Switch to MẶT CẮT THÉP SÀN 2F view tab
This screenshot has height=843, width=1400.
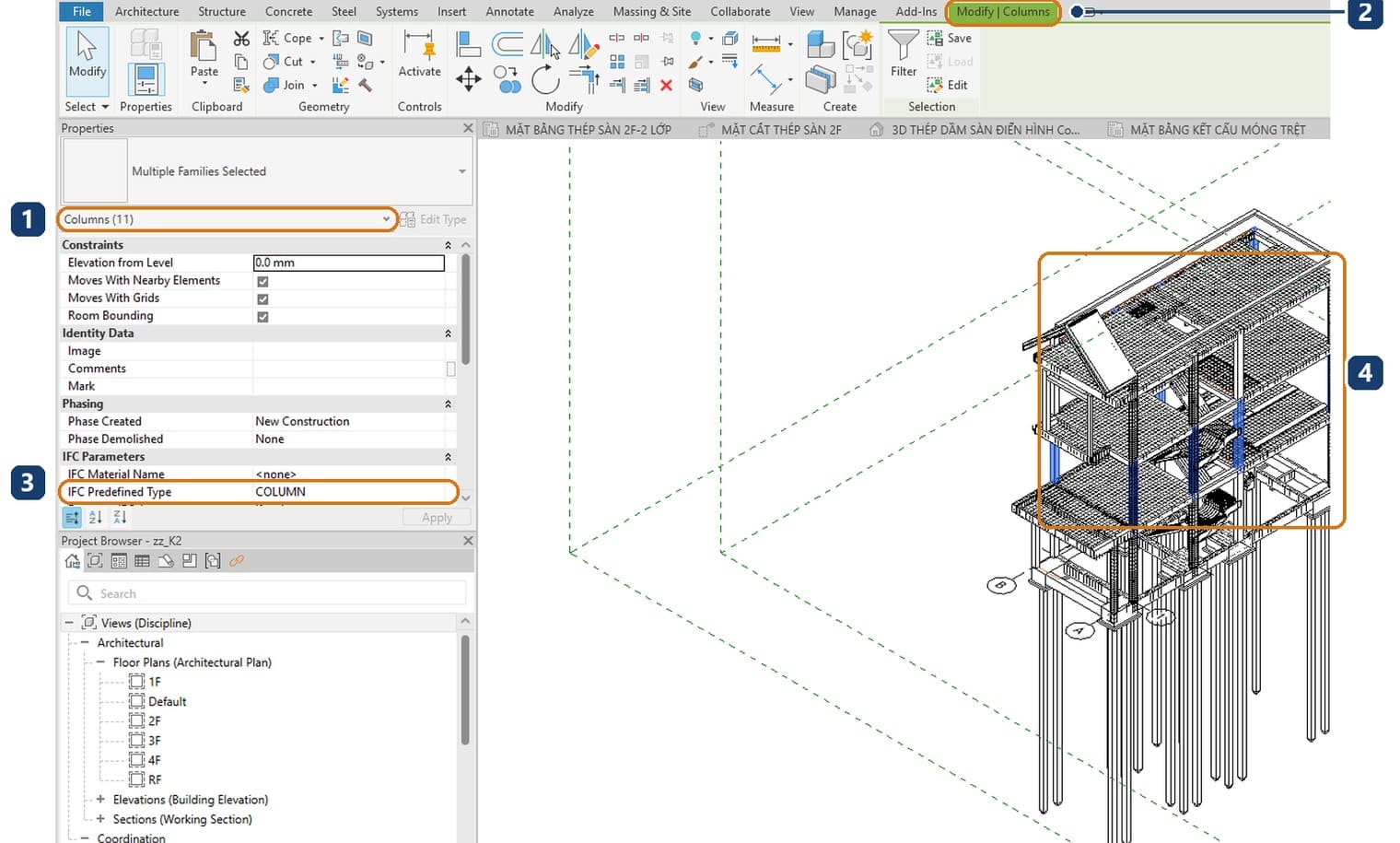pyautogui.click(x=781, y=130)
